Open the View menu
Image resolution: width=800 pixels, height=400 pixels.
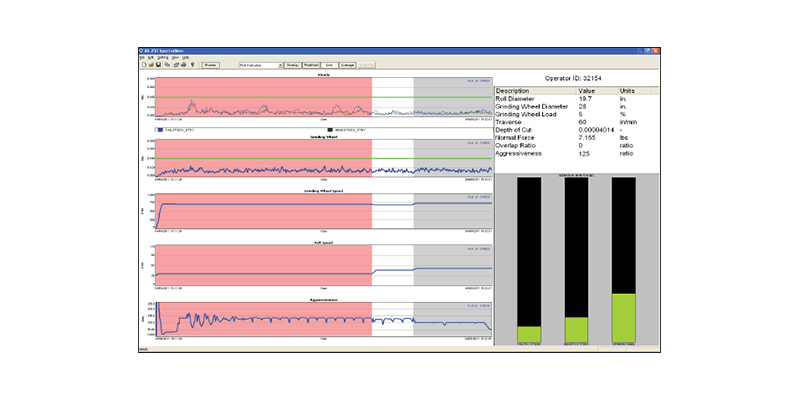[x=175, y=58]
